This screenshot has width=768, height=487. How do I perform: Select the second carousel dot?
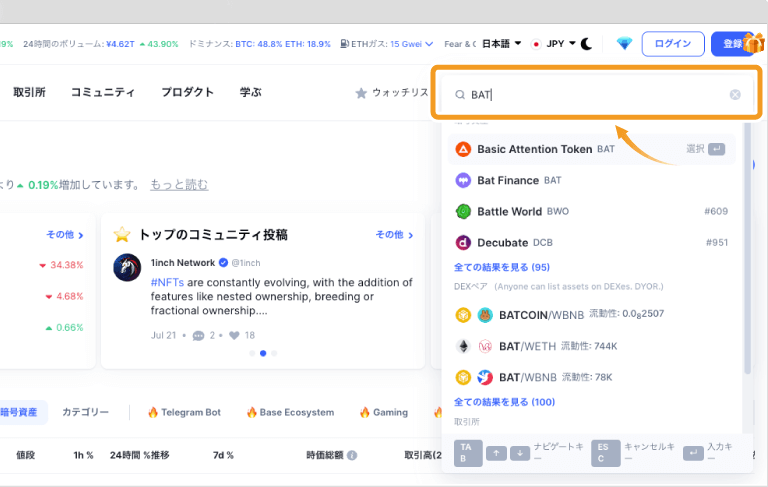[x=263, y=353]
